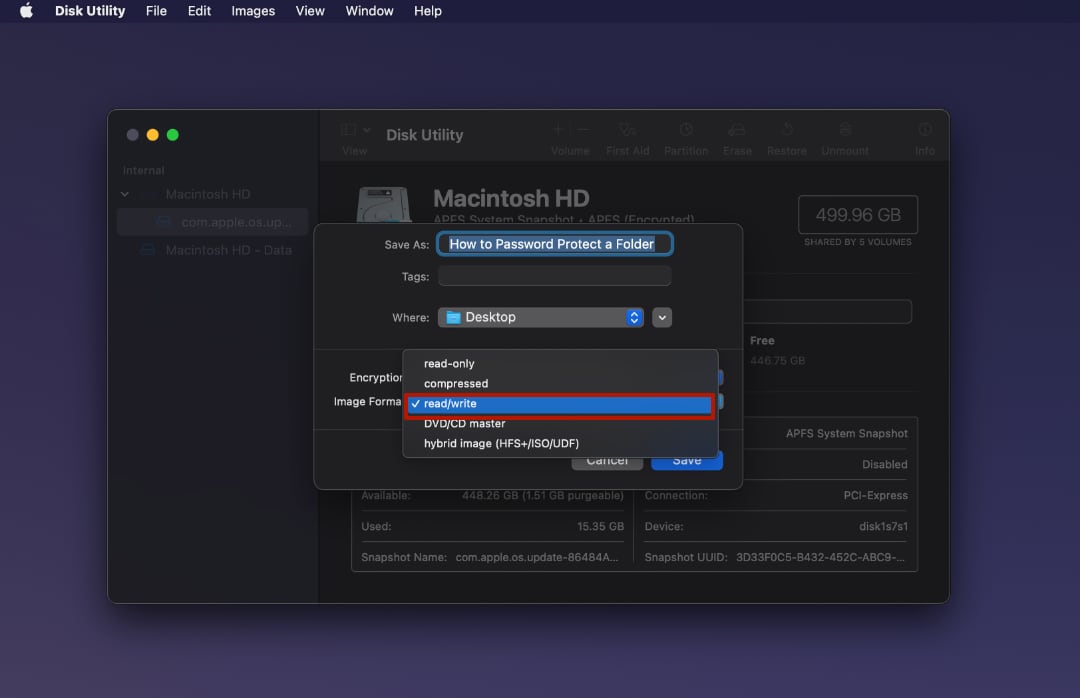This screenshot has width=1080, height=698.
Task: Click the Desktop folder icon in Where
Action: click(453, 317)
